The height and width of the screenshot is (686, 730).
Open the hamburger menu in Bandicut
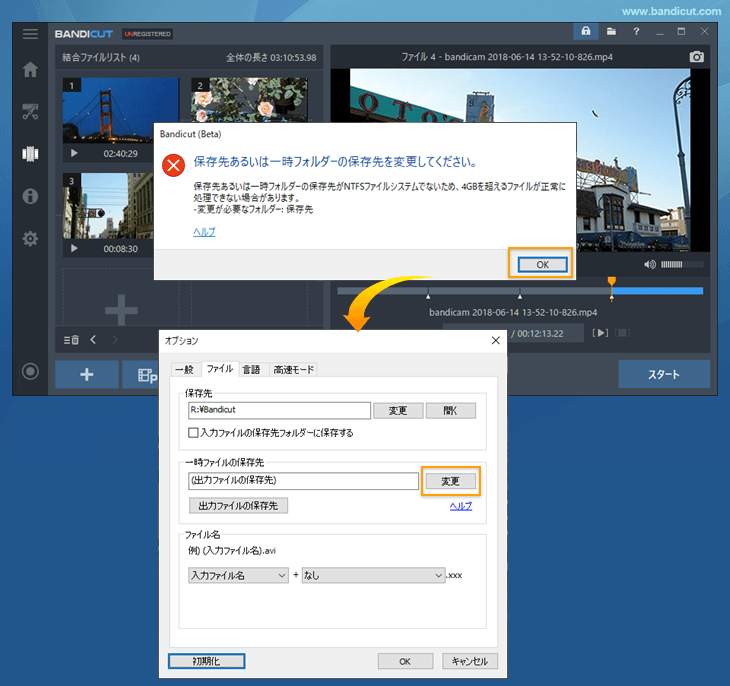tap(30, 34)
